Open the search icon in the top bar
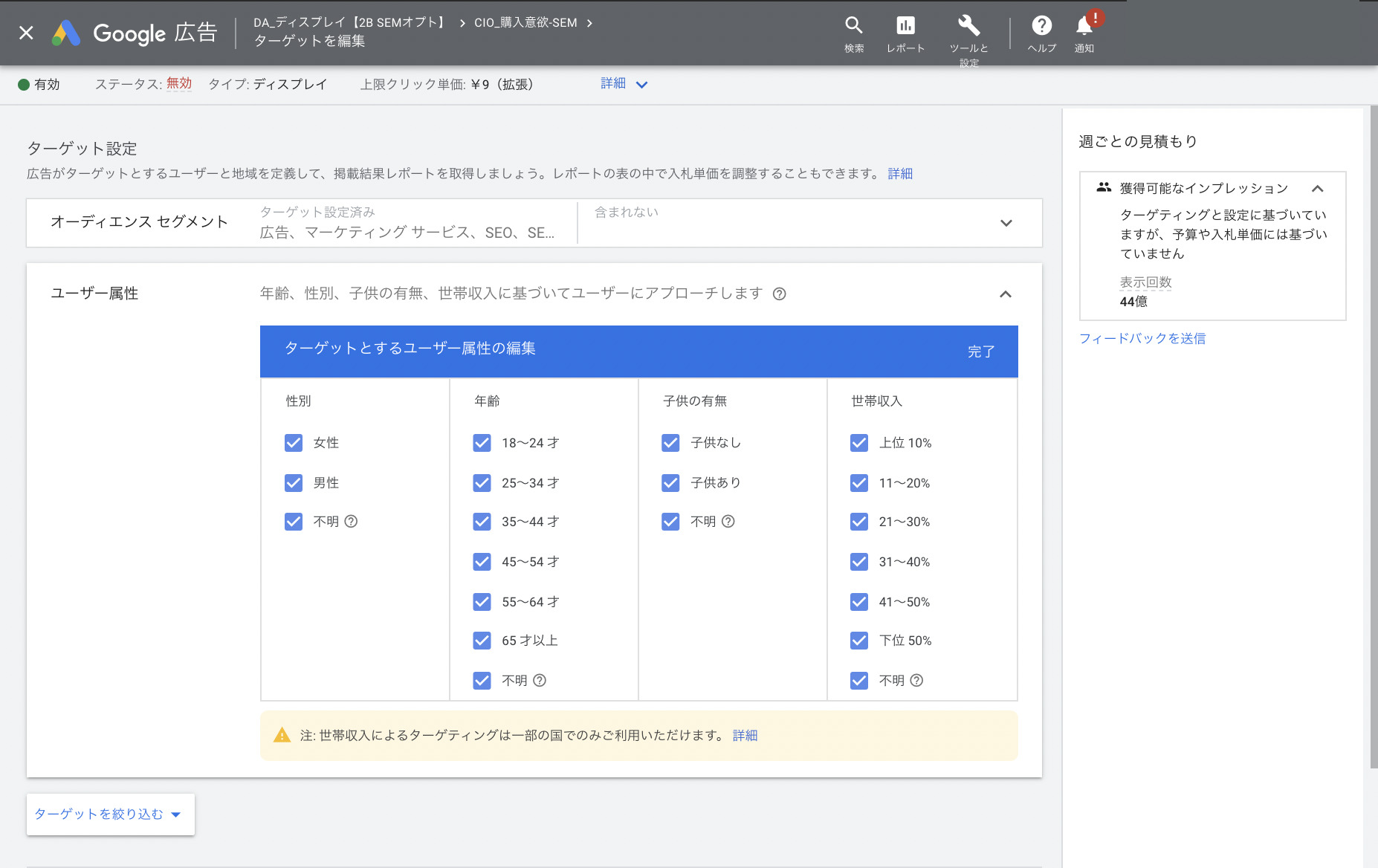Viewport: 1378px width, 868px height. point(853,25)
